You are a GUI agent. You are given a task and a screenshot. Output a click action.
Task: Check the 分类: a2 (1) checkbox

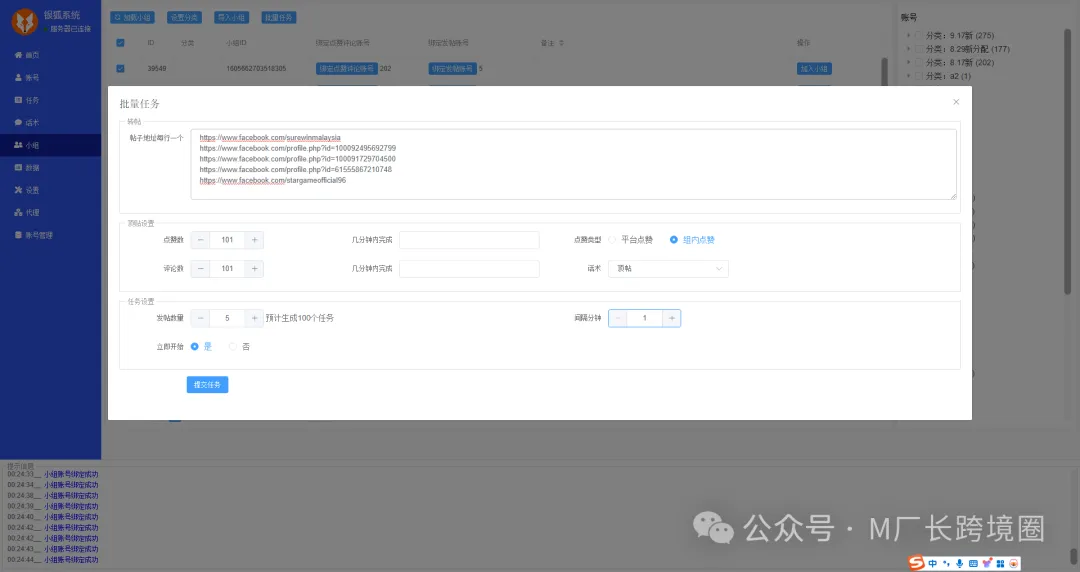point(918,76)
